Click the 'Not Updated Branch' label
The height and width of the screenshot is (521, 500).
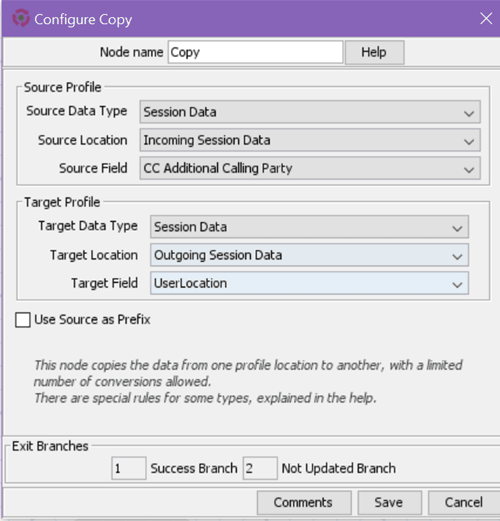pos(339,468)
